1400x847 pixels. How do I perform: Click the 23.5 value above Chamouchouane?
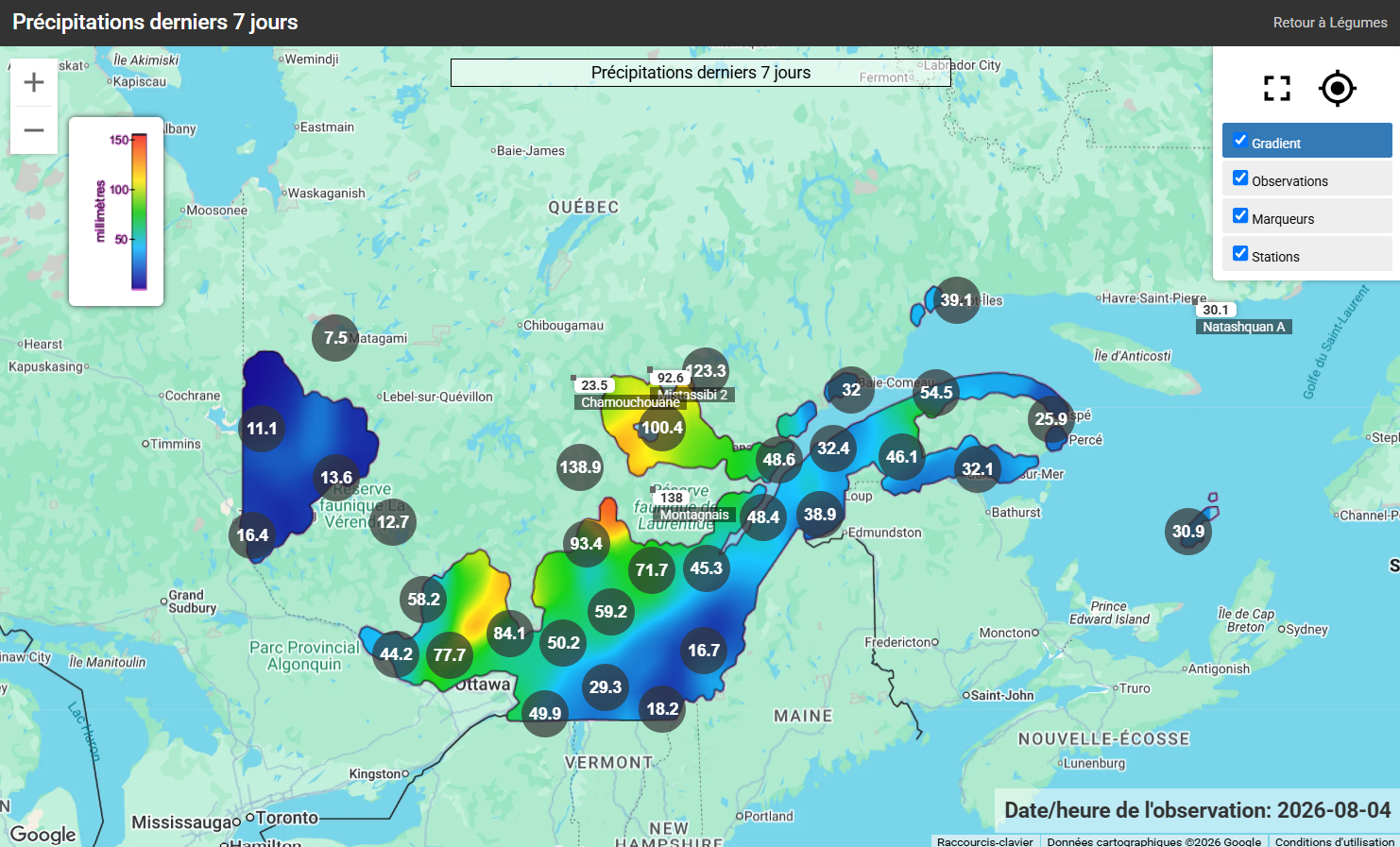pyautogui.click(x=594, y=385)
